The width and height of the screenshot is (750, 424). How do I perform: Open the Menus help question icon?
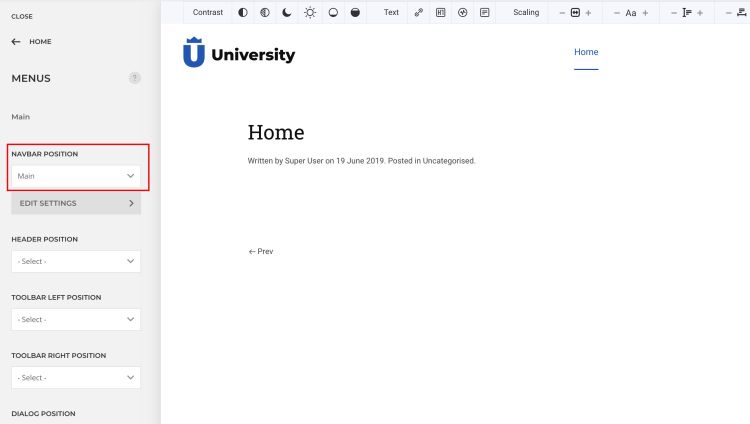click(134, 78)
